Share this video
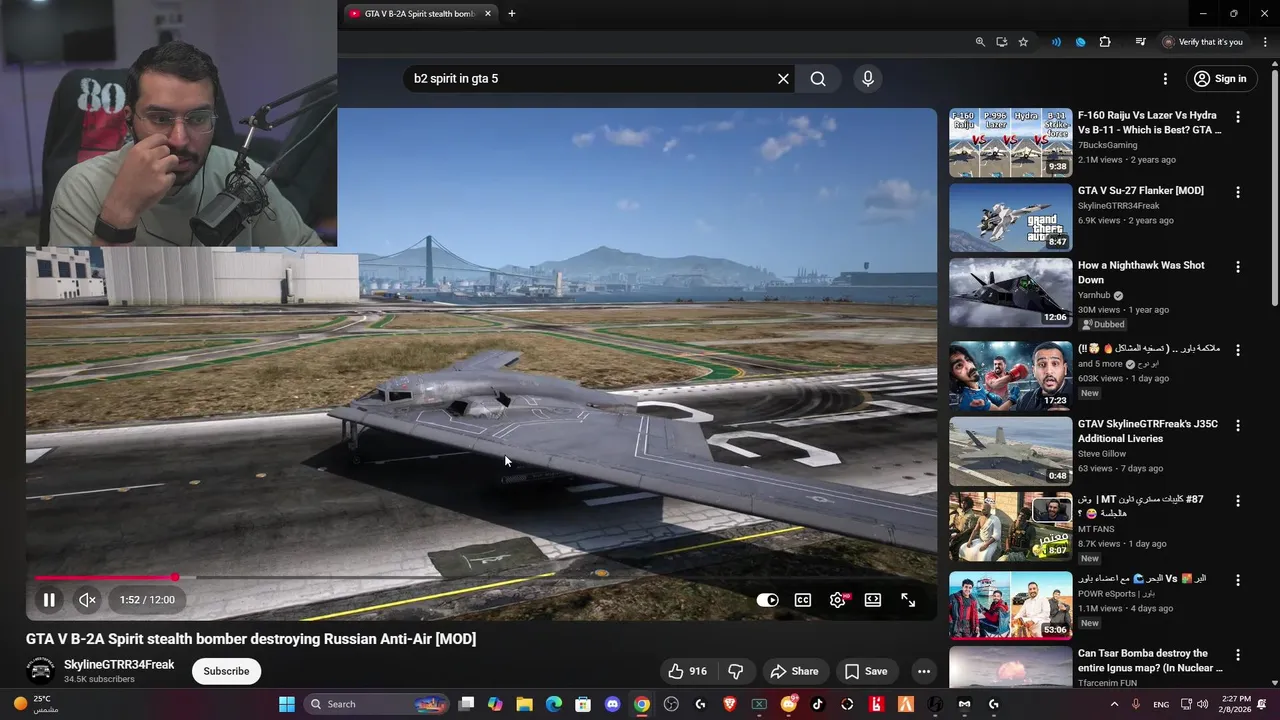 pyautogui.click(x=794, y=671)
